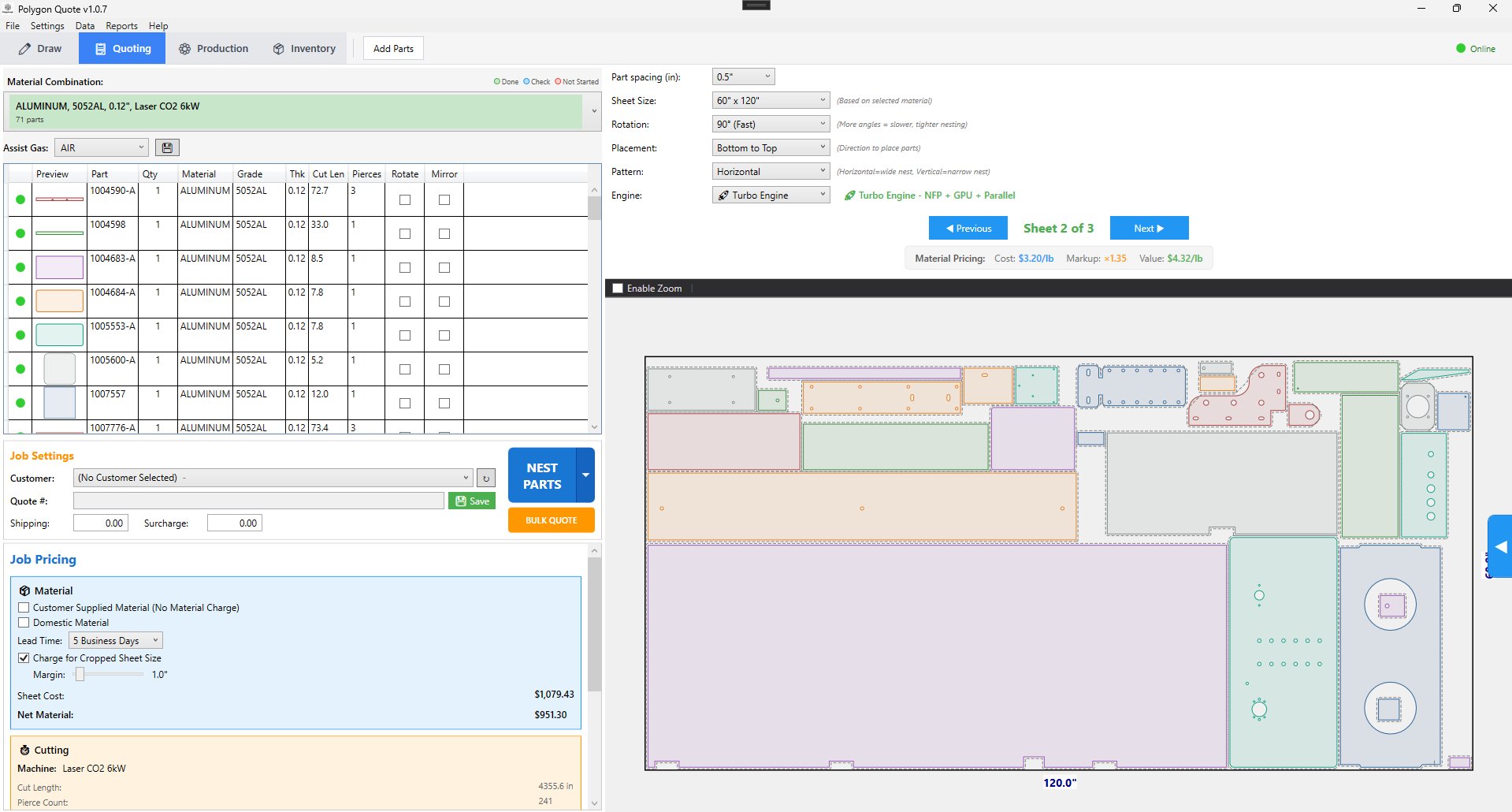
Task: Click the save icon beside the Assist Gas dropdown
Action: tap(166, 147)
